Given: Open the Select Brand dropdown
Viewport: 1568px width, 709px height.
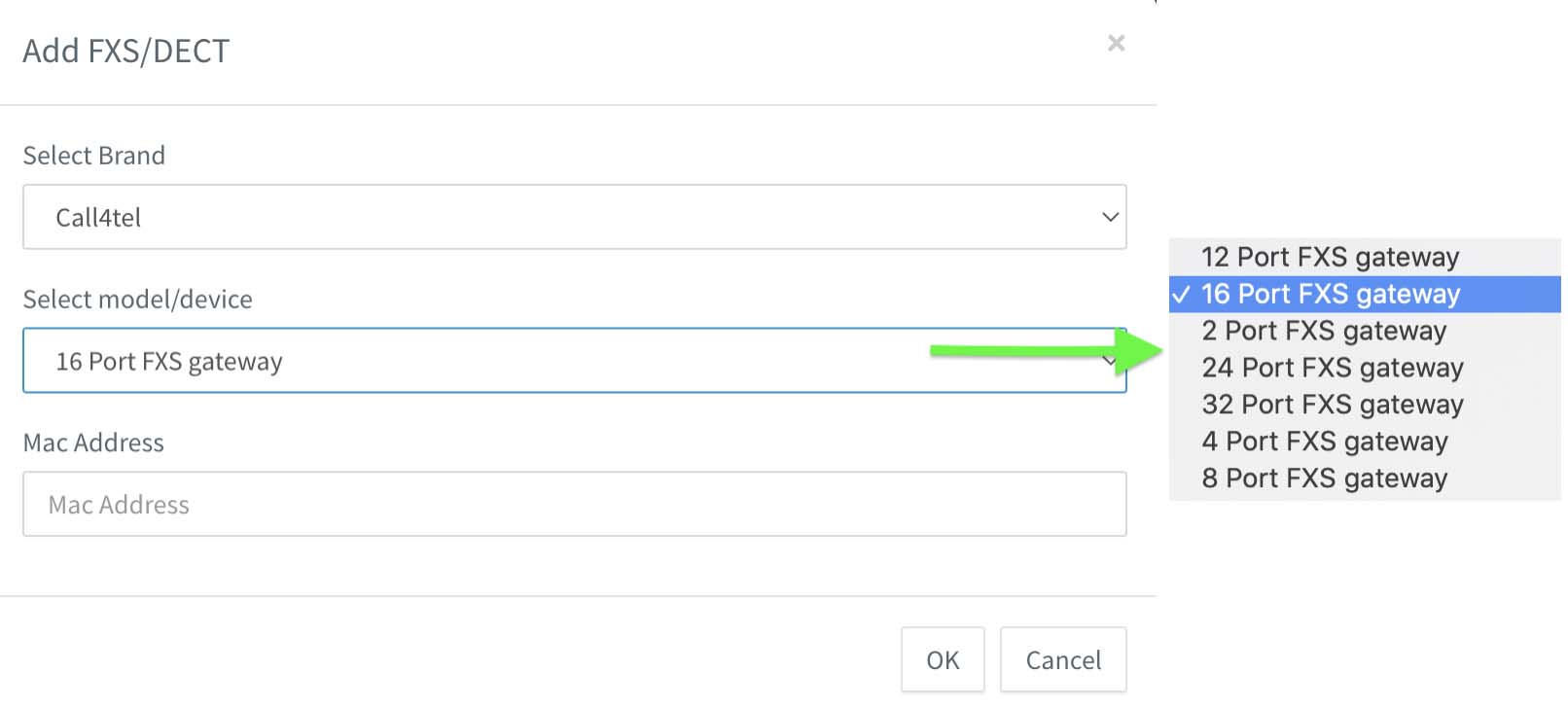Looking at the screenshot, I should tap(574, 217).
